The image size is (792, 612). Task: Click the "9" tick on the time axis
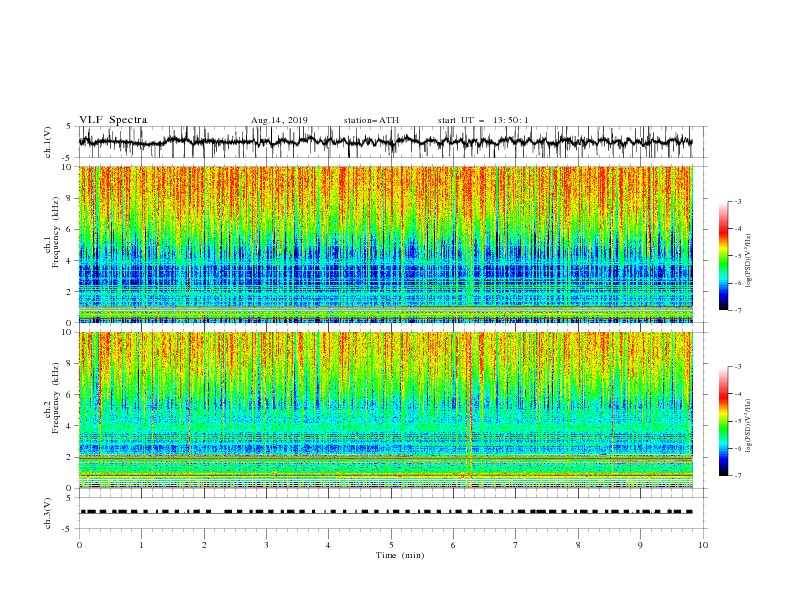pos(640,545)
